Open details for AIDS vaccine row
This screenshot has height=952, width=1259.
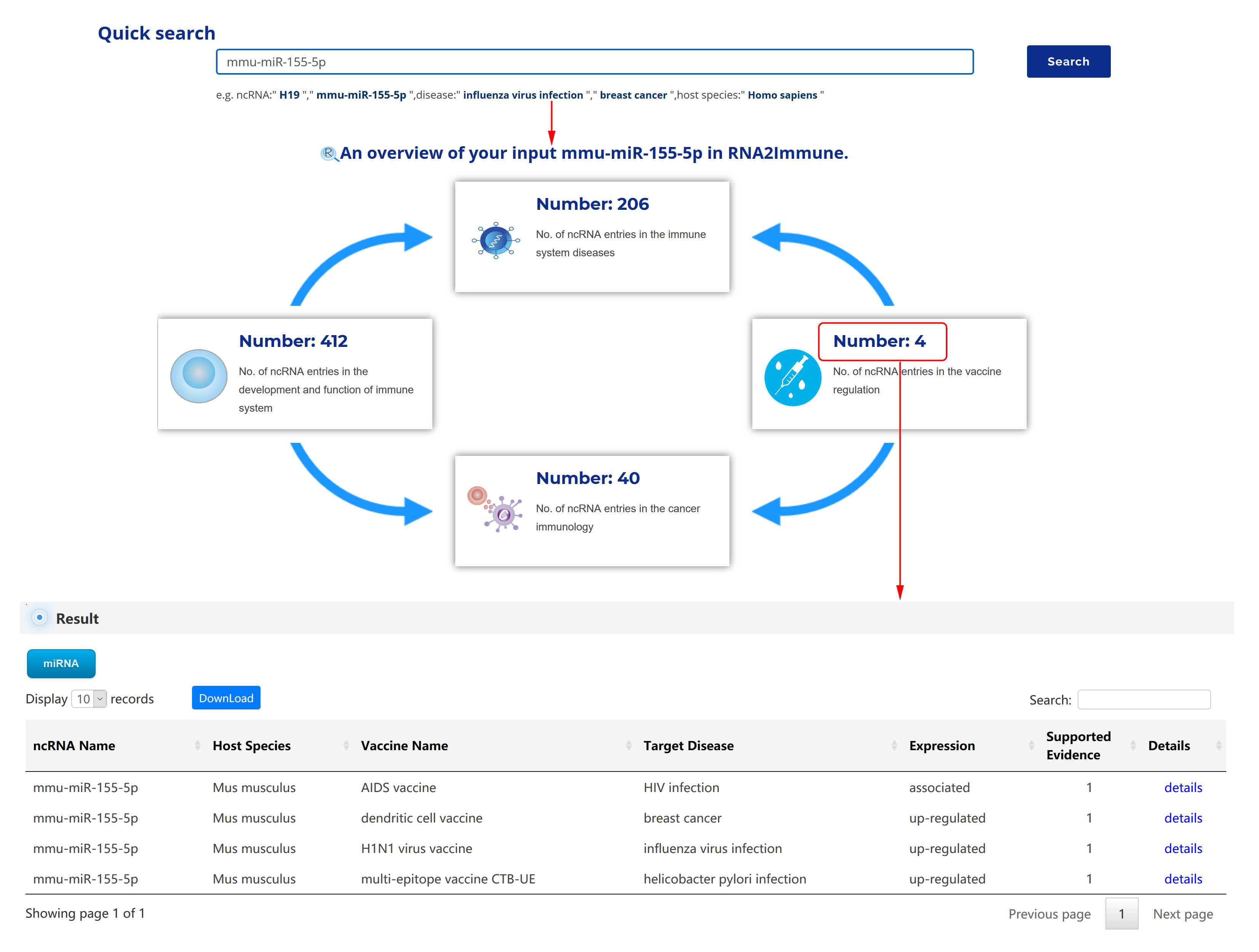(1183, 787)
